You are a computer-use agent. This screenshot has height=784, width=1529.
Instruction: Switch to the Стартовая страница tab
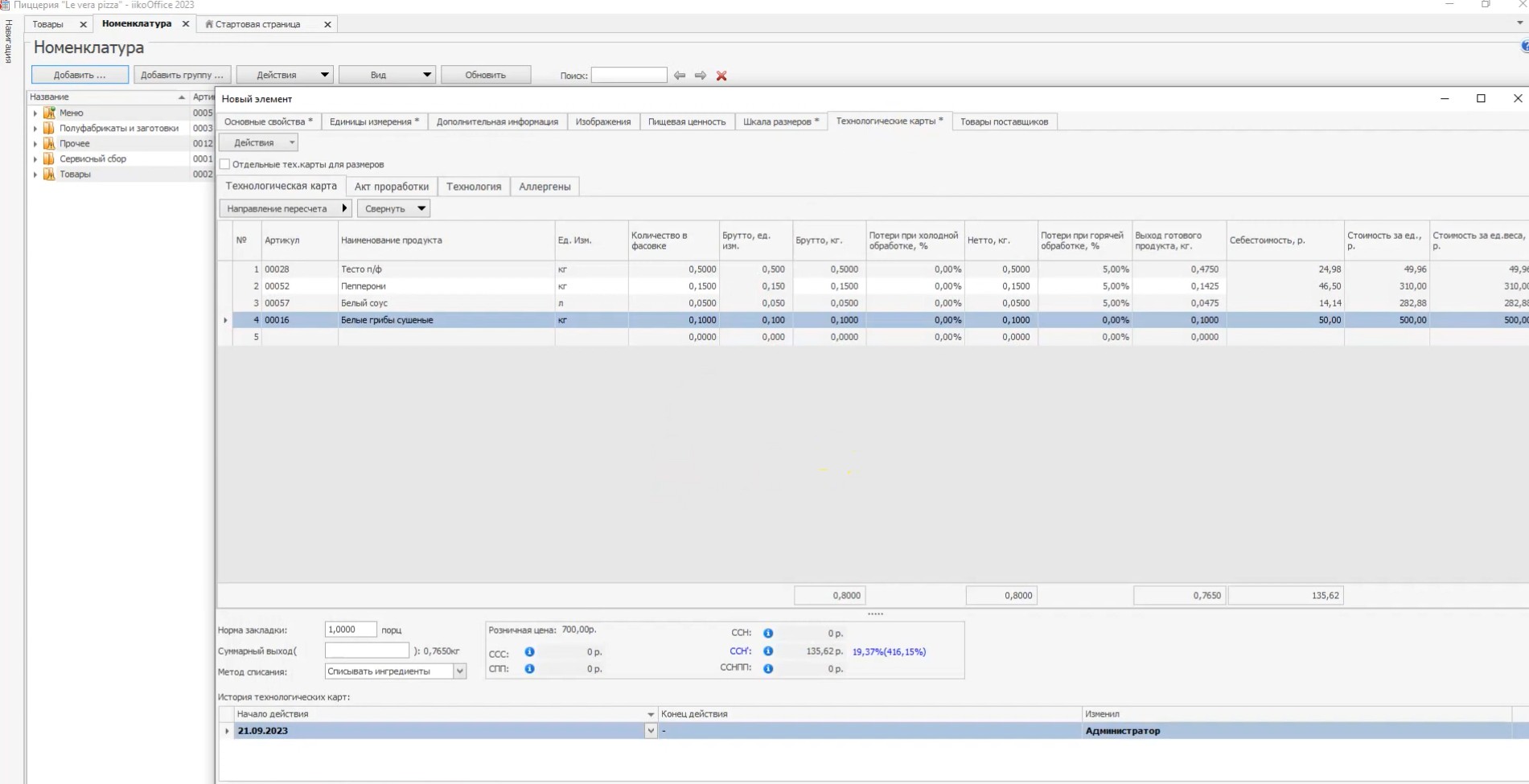[257, 24]
